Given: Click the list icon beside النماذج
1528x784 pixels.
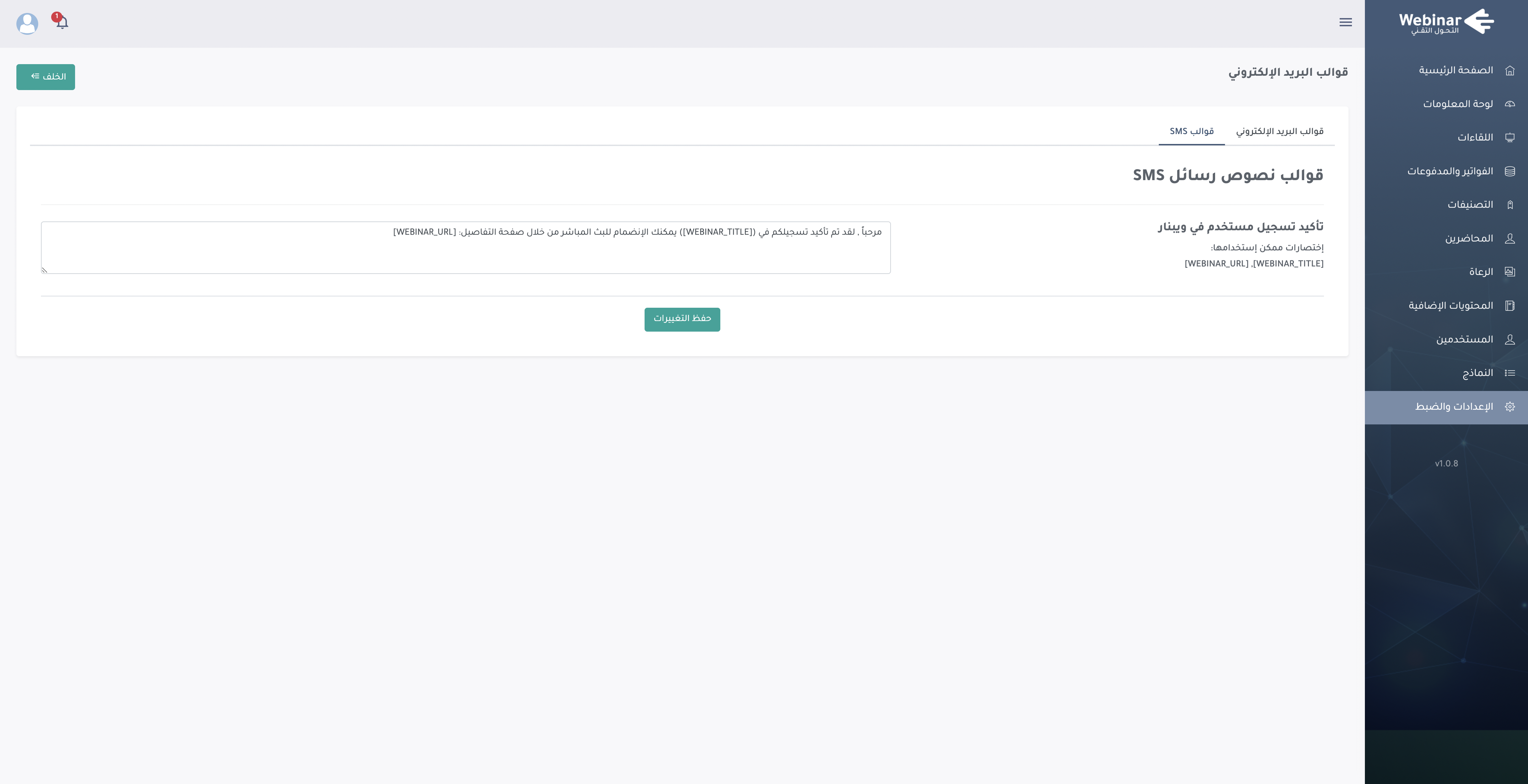Looking at the screenshot, I should coord(1510,373).
